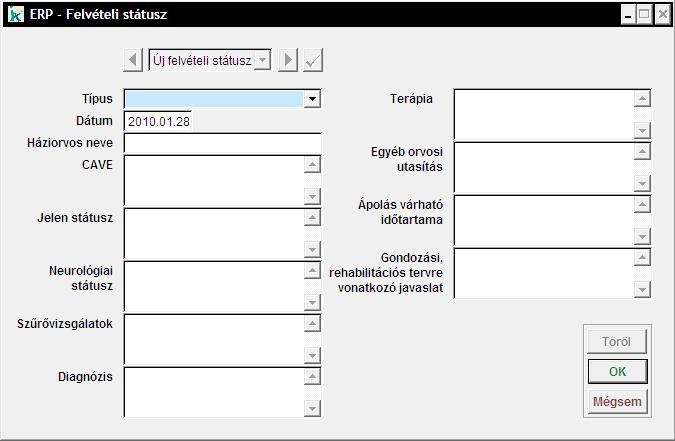Click the ERP application icon in title bar
675x441 pixels.
pos(16,15)
